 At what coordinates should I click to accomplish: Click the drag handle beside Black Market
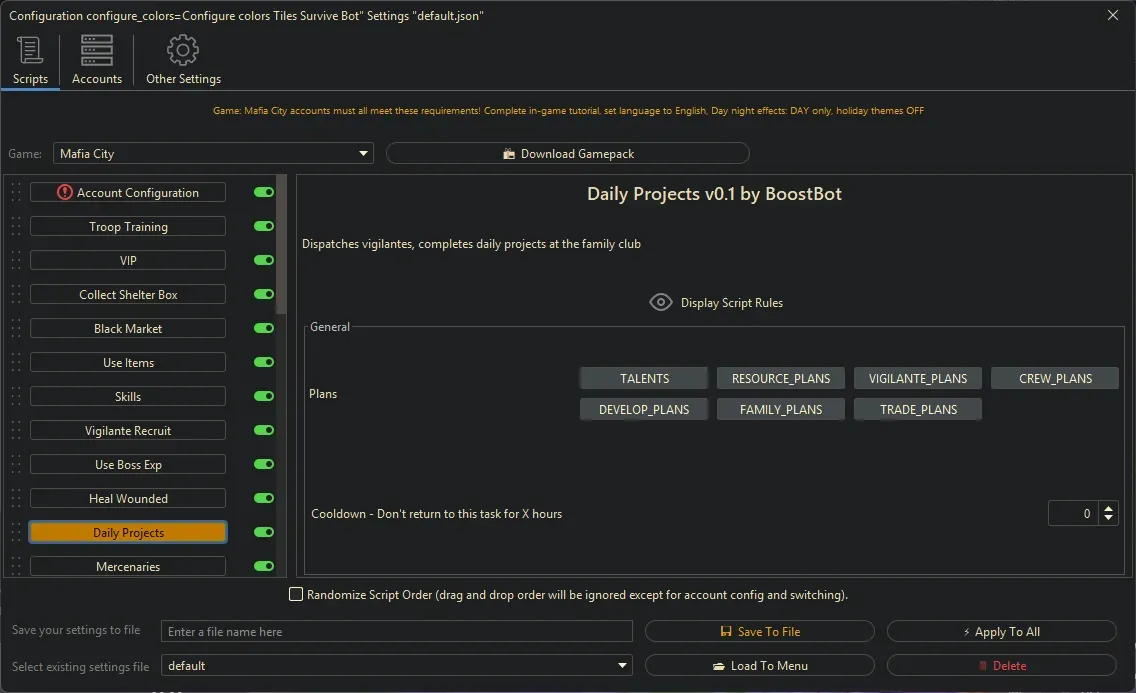pyautogui.click(x=16, y=329)
